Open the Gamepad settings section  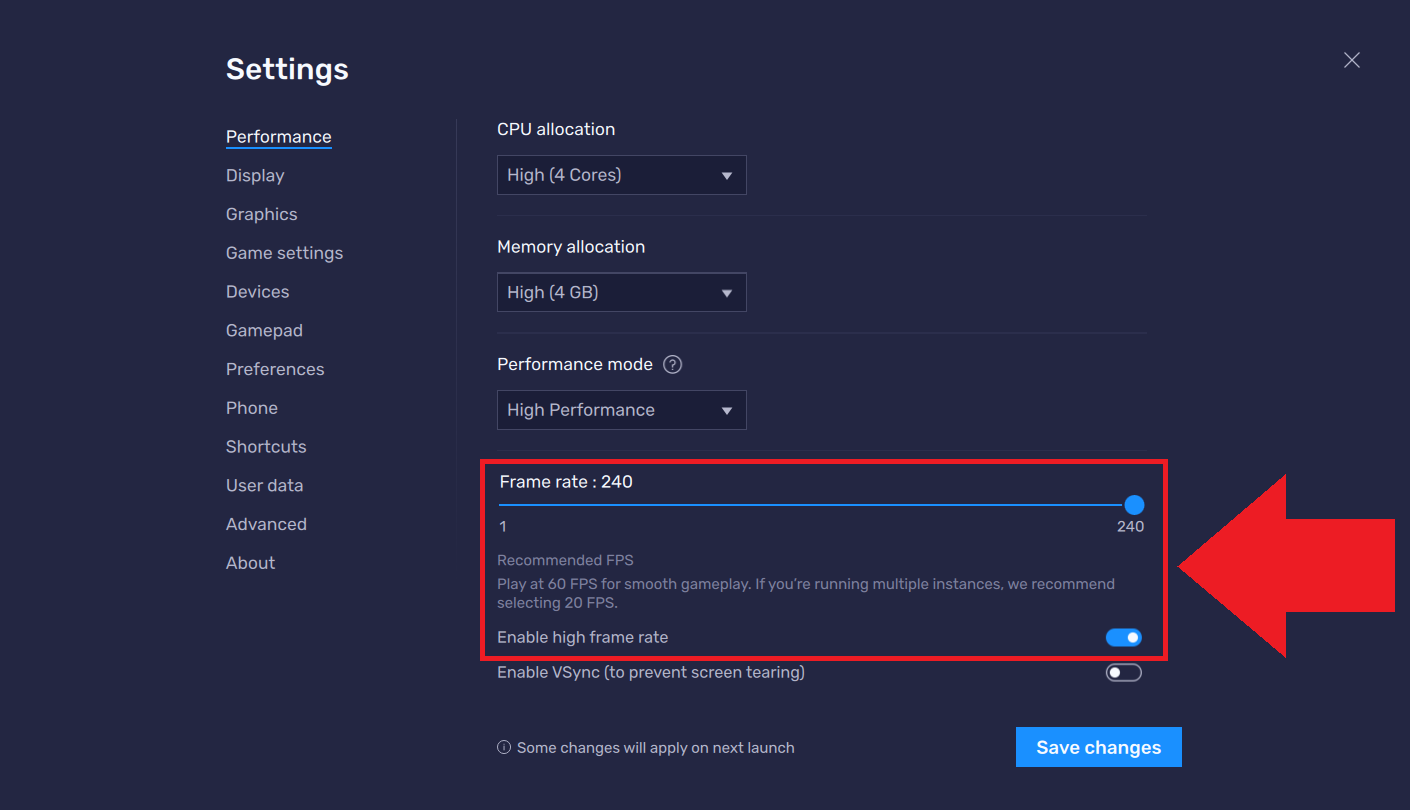click(264, 330)
